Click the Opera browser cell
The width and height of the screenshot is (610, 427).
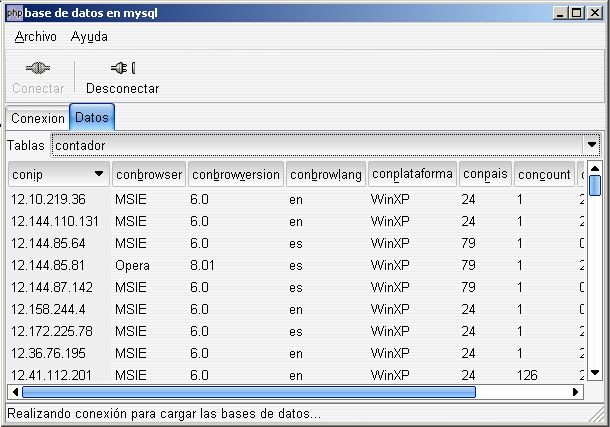pos(131,265)
